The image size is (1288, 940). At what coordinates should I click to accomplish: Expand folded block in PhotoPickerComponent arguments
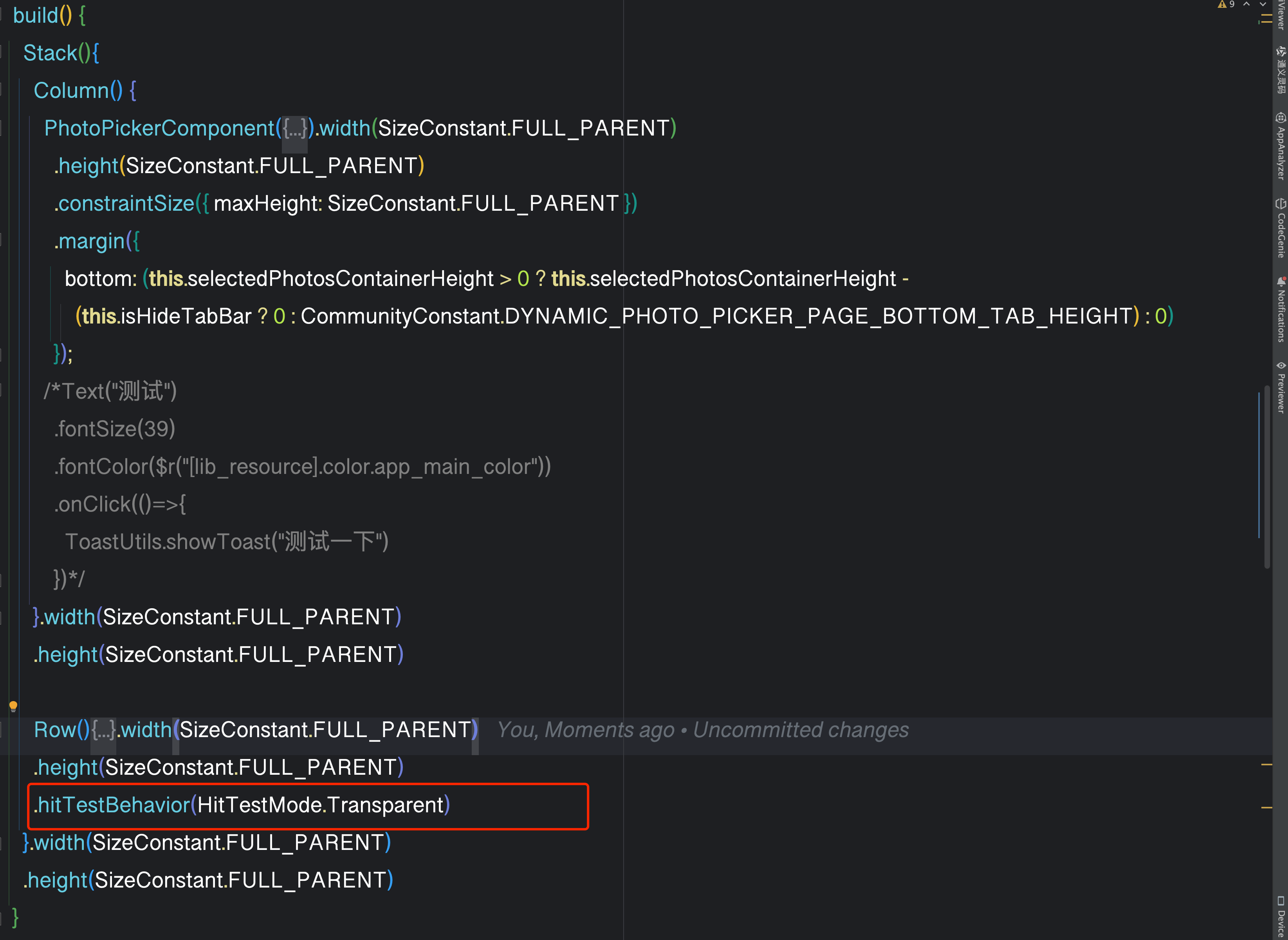tap(295, 128)
